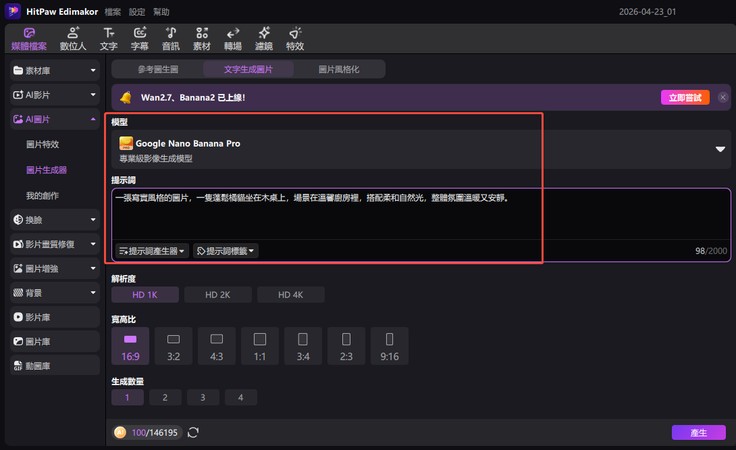Click the 動圖庫 GIF library icon
Image resolution: width=736 pixels, height=450 pixels.
click(18, 366)
